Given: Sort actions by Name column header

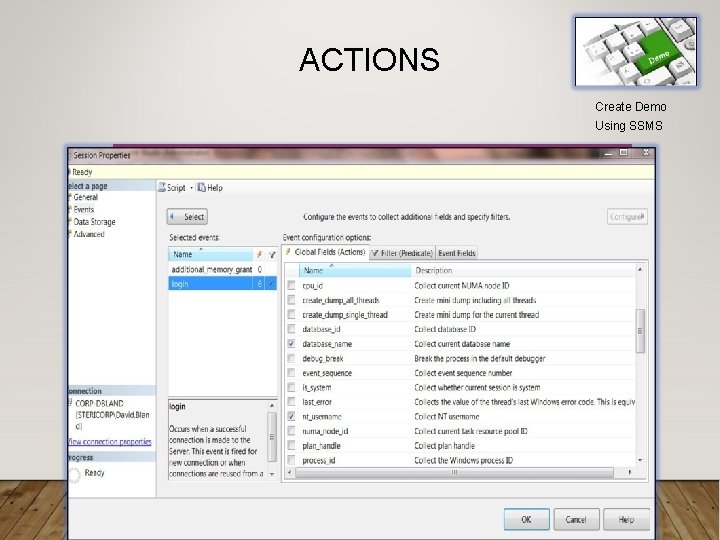Looking at the screenshot, I should click(355, 270).
